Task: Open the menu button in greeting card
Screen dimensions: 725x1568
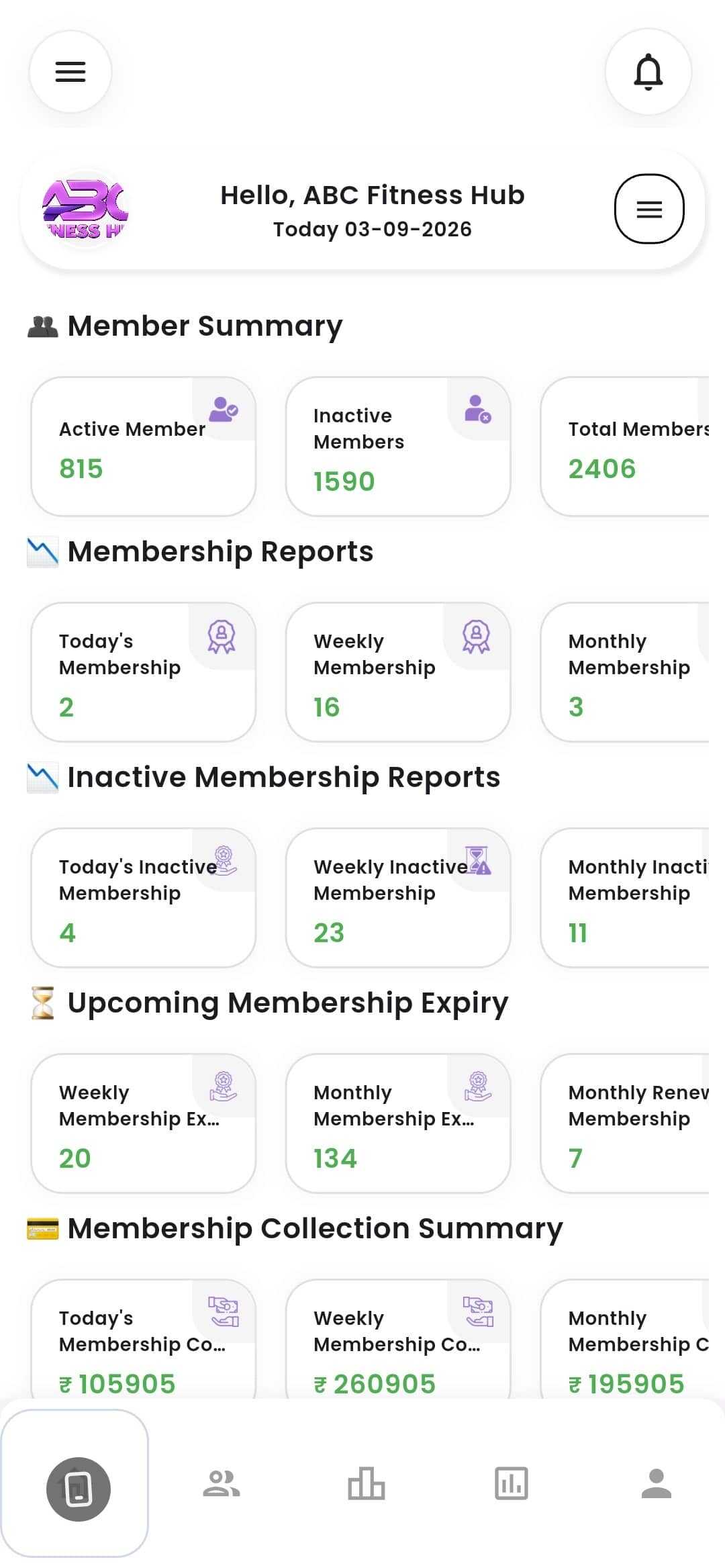Action: (649, 209)
